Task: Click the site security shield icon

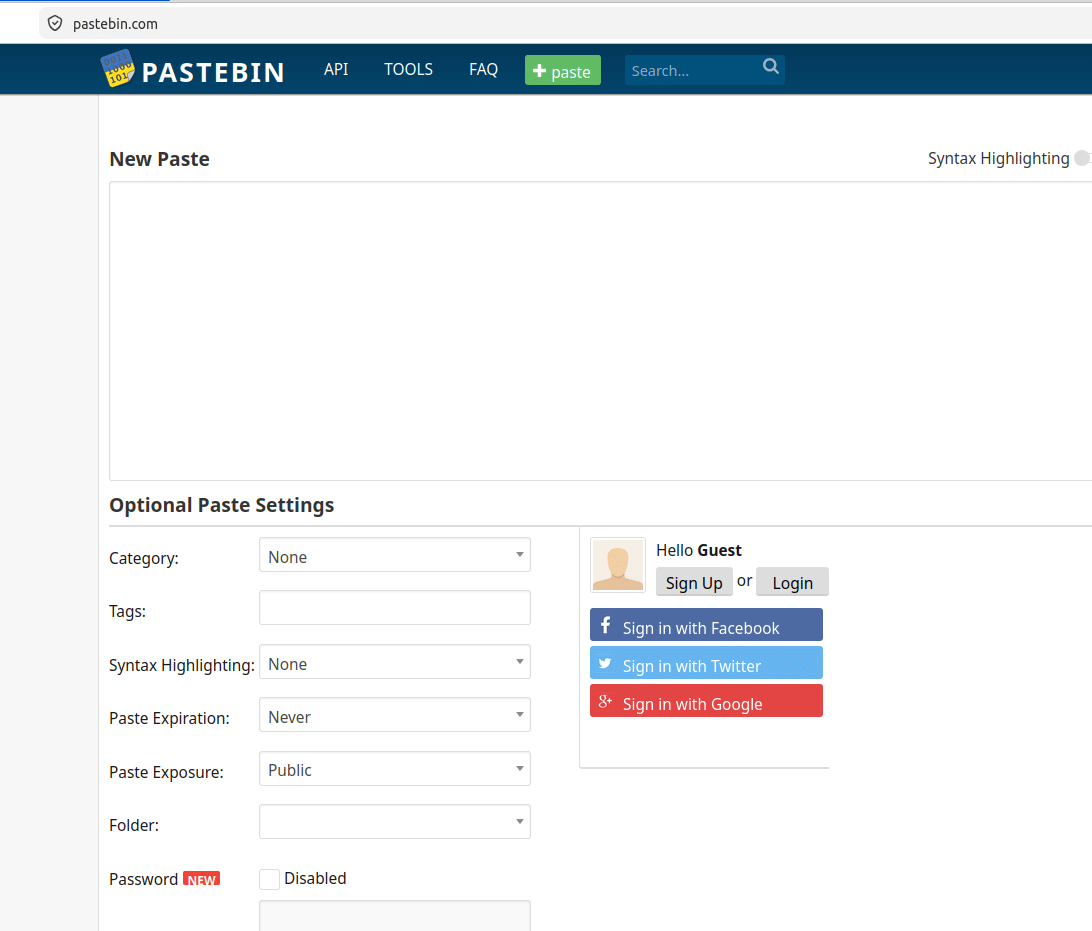Action: coord(55,24)
